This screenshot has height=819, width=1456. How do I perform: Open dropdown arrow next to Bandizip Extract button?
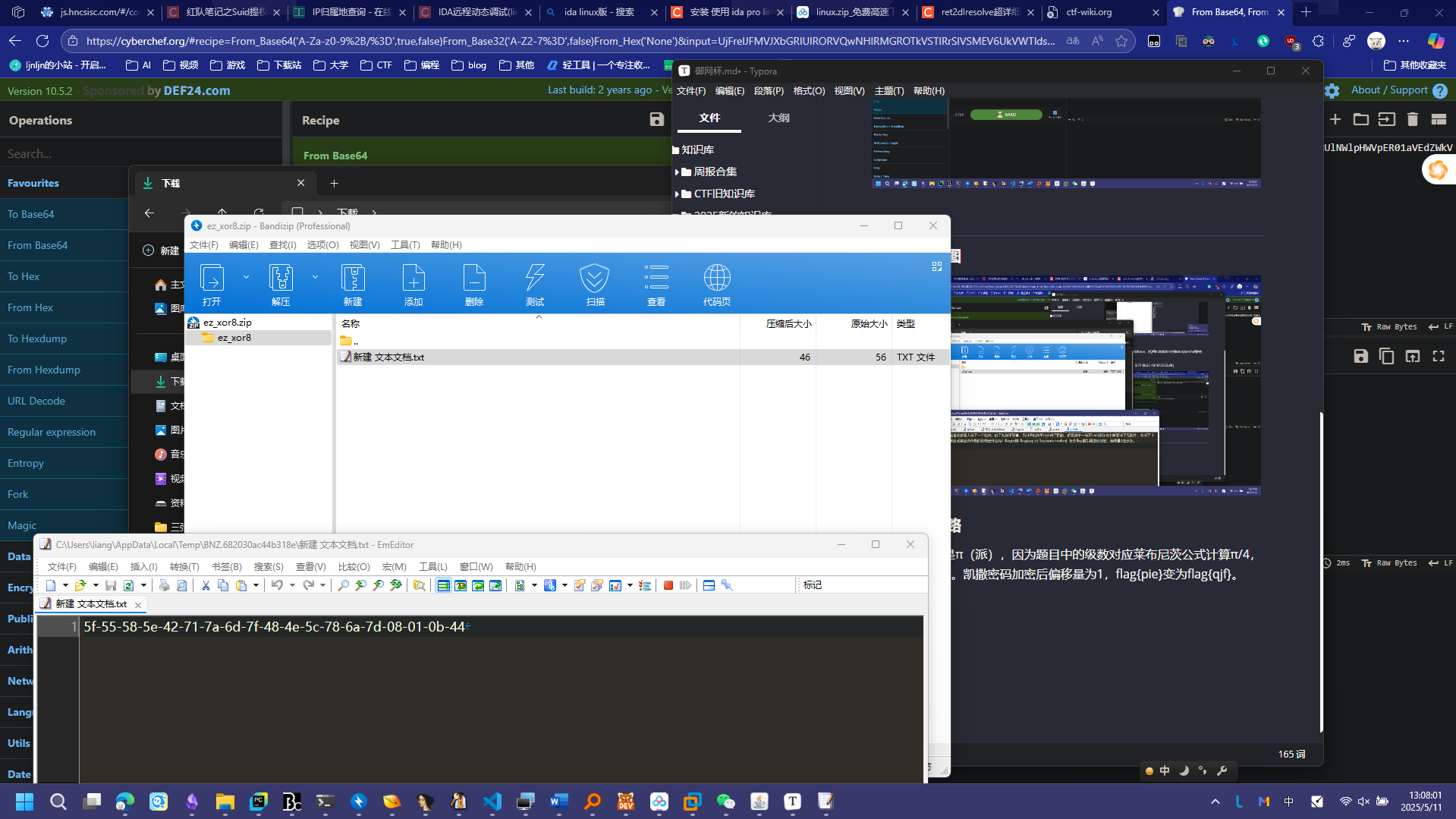point(315,277)
